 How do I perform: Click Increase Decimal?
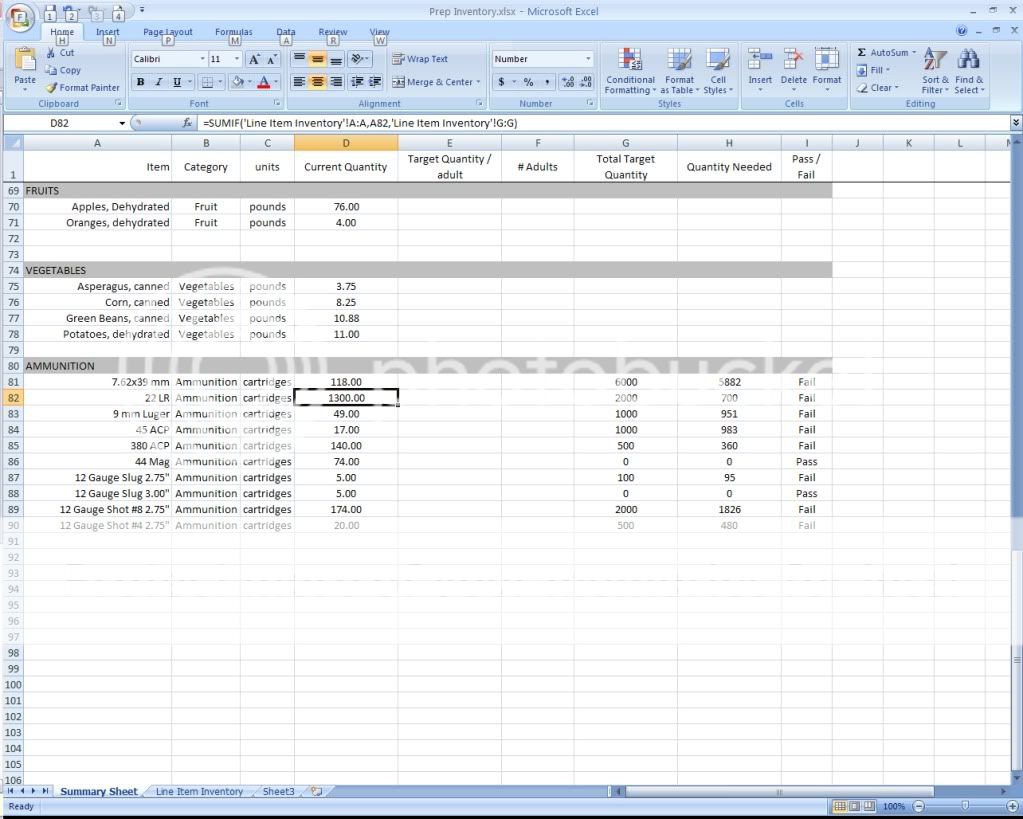[568, 82]
